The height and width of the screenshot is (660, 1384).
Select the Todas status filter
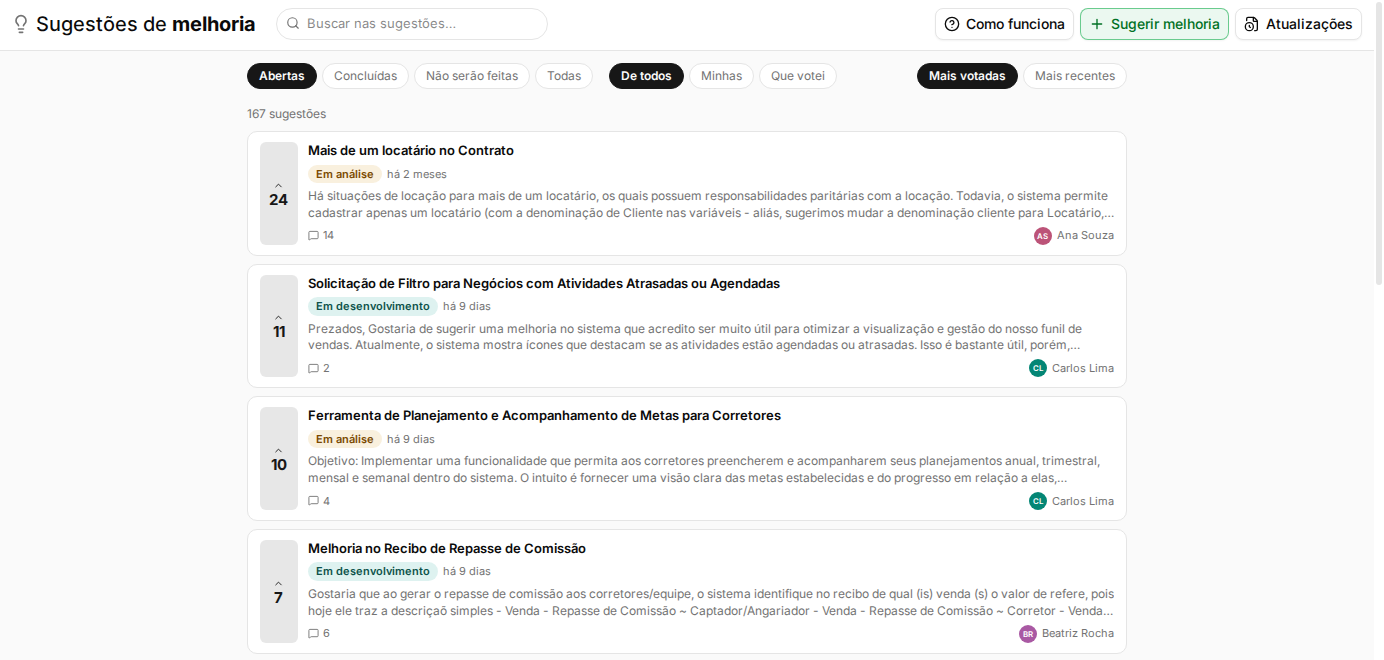pyautogui.click(x=564, y=76)
